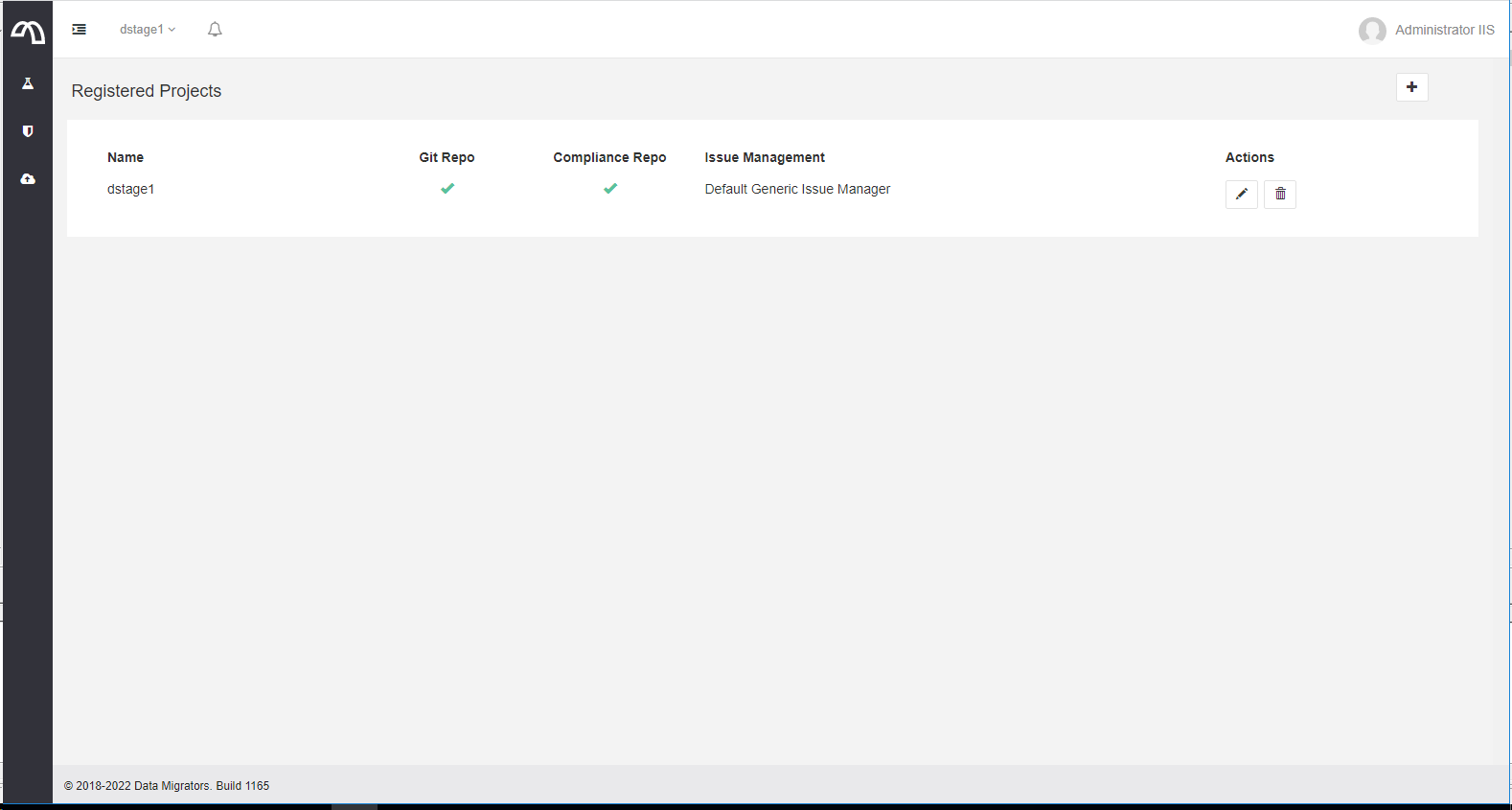
Task: Click the Issue Management column header
Action: pos(765,157)
